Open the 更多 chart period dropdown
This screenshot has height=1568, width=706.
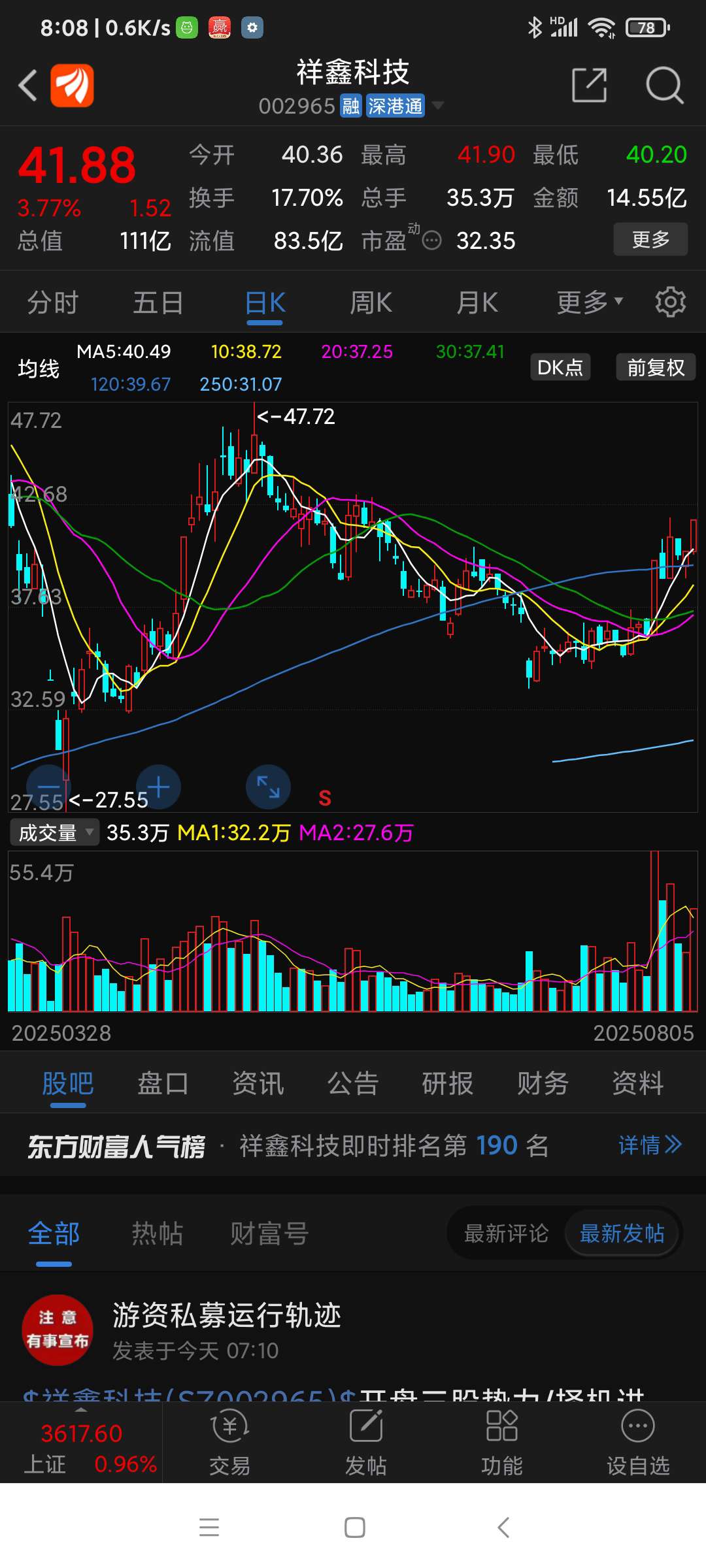click(590, 302)
